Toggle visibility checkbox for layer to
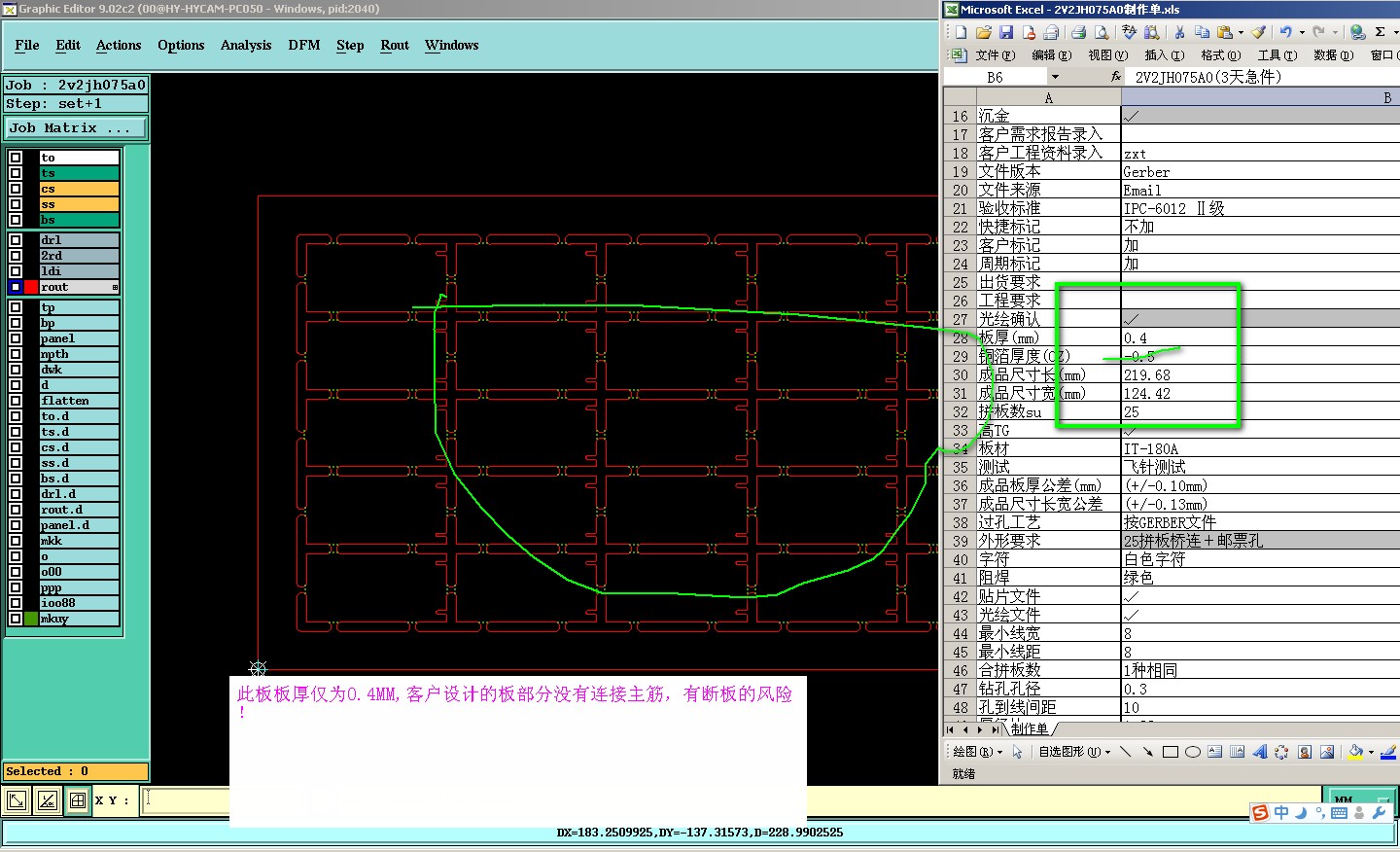 [x=16, y=158]
